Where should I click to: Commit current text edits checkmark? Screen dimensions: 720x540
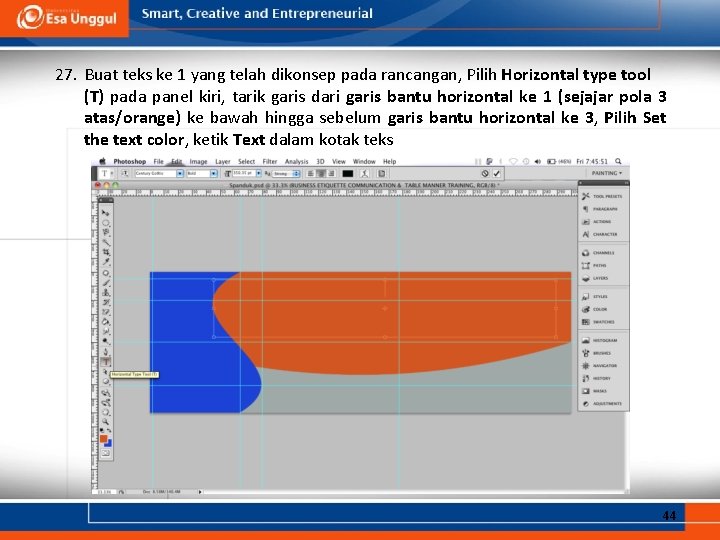(x=496, y=174)
